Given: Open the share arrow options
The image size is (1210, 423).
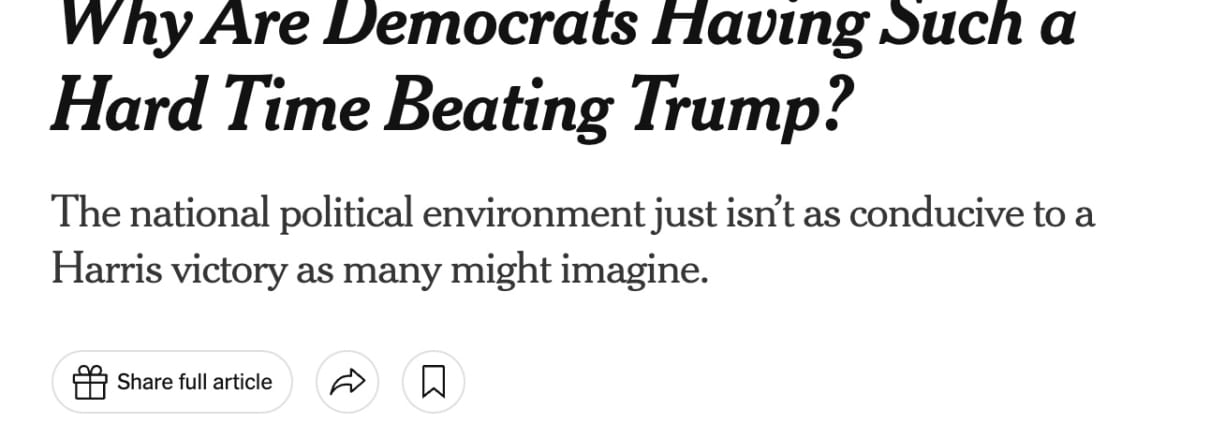Looking at the screenshot, I should 347,382.
